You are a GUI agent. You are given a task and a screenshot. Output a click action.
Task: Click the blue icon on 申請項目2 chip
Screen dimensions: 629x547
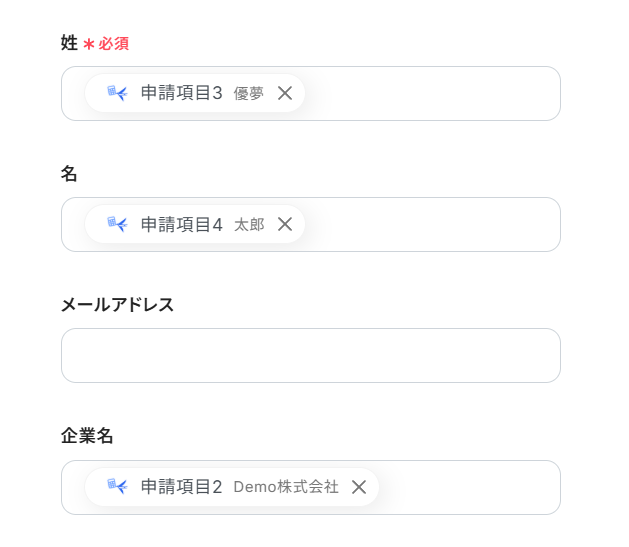117,487
